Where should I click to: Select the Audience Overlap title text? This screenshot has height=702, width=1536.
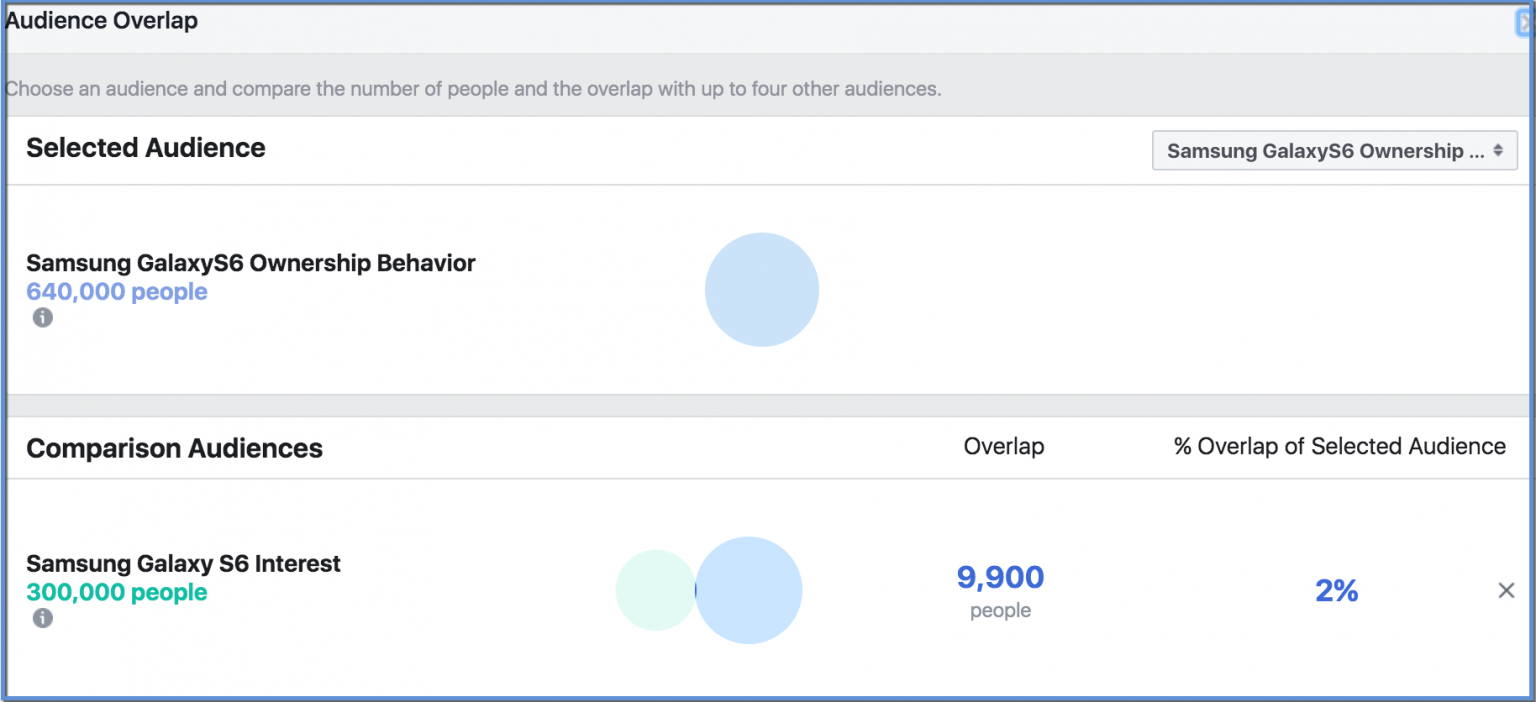click(101, 19)
